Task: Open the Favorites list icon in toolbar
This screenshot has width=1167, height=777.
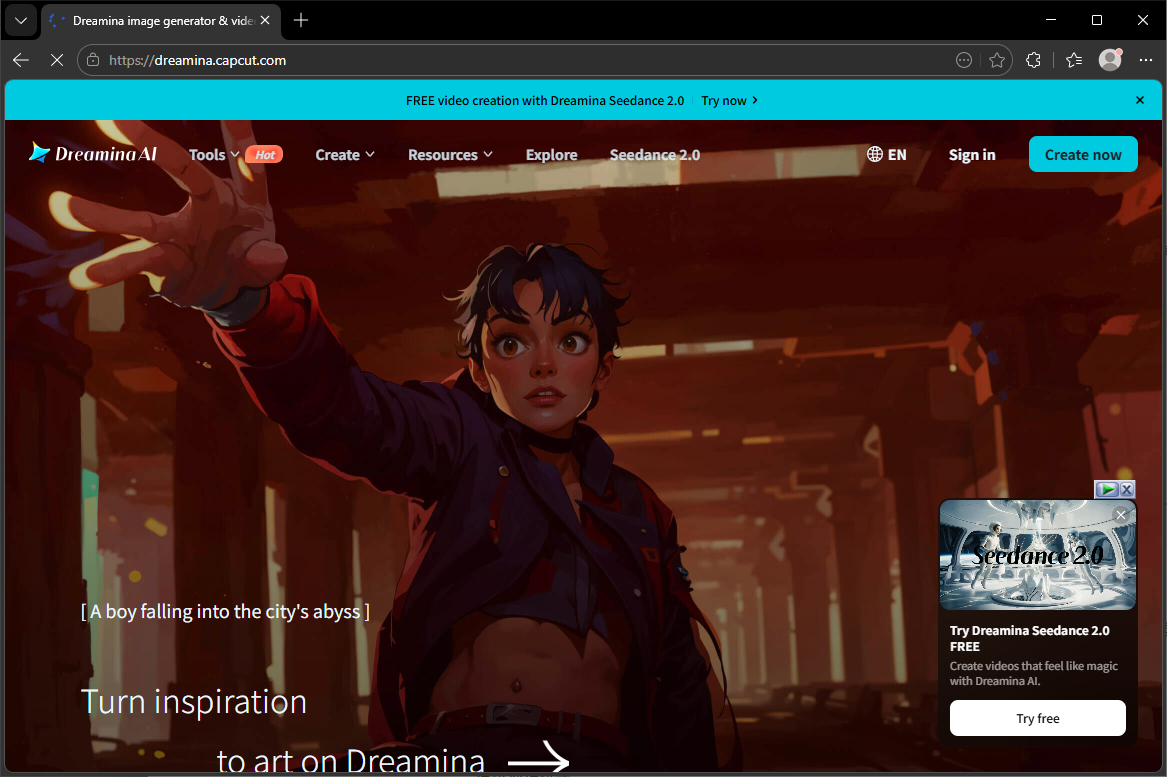Action: (x=1074, y=60)
